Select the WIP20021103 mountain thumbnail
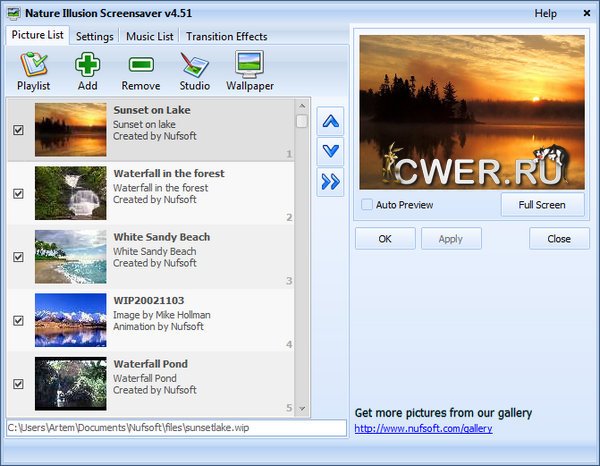Image resolution: width=600 pixels, height=466 pixels. [70, 320]
